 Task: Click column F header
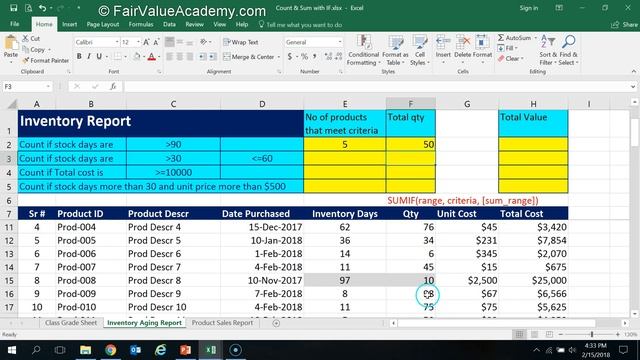coord(411,104)
